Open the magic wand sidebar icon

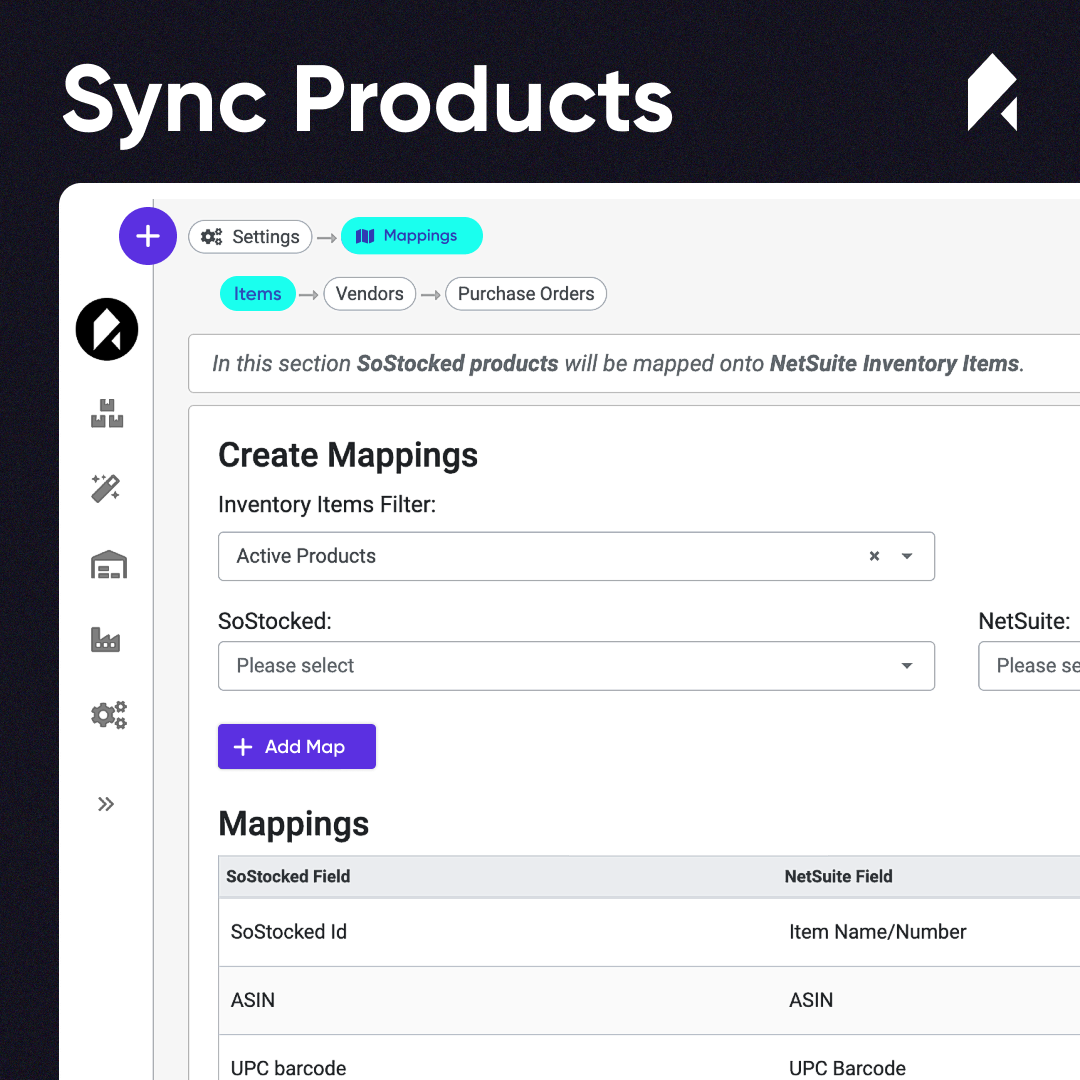pos(106,488)
